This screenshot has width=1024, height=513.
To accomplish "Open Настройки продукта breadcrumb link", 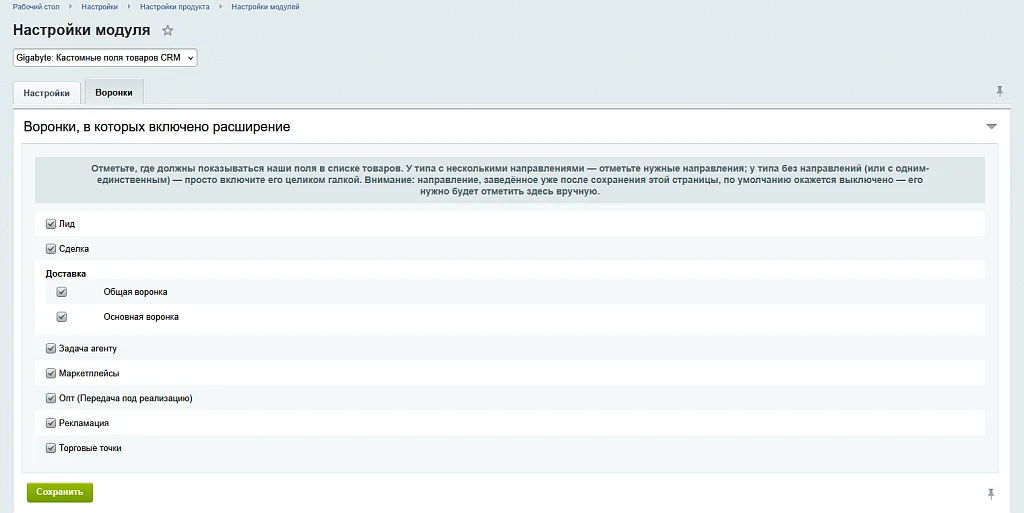I will [x=175, y=7].
